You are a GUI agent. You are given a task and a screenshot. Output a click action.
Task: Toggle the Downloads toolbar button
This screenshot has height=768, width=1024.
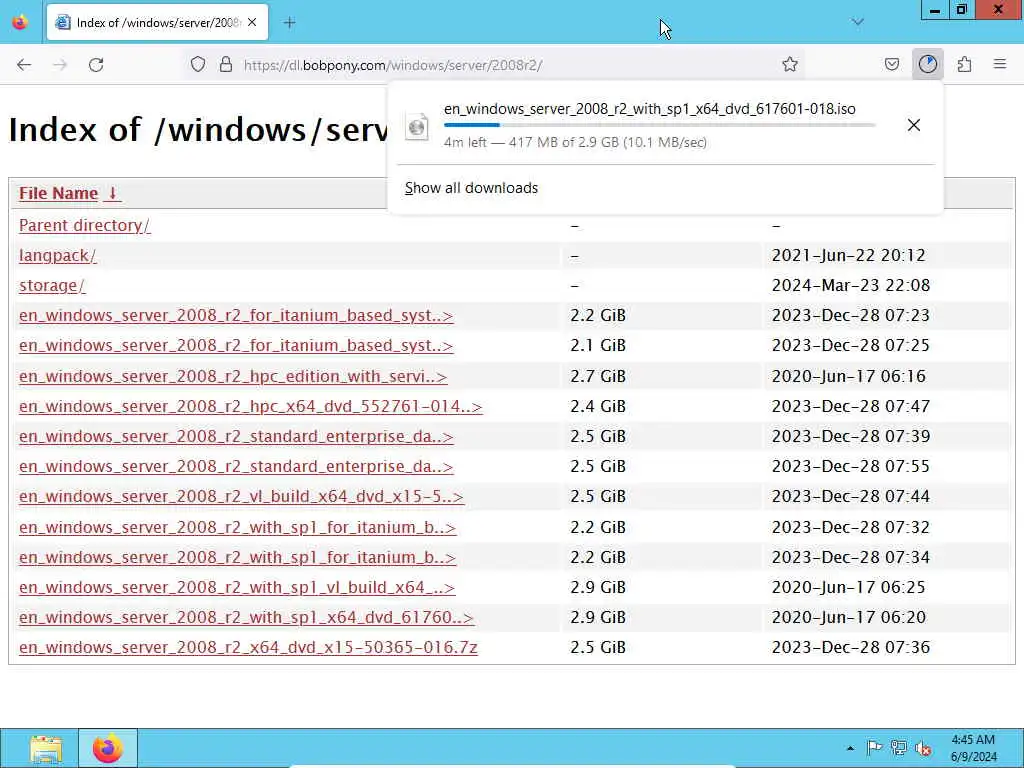(x=928, y=65)
